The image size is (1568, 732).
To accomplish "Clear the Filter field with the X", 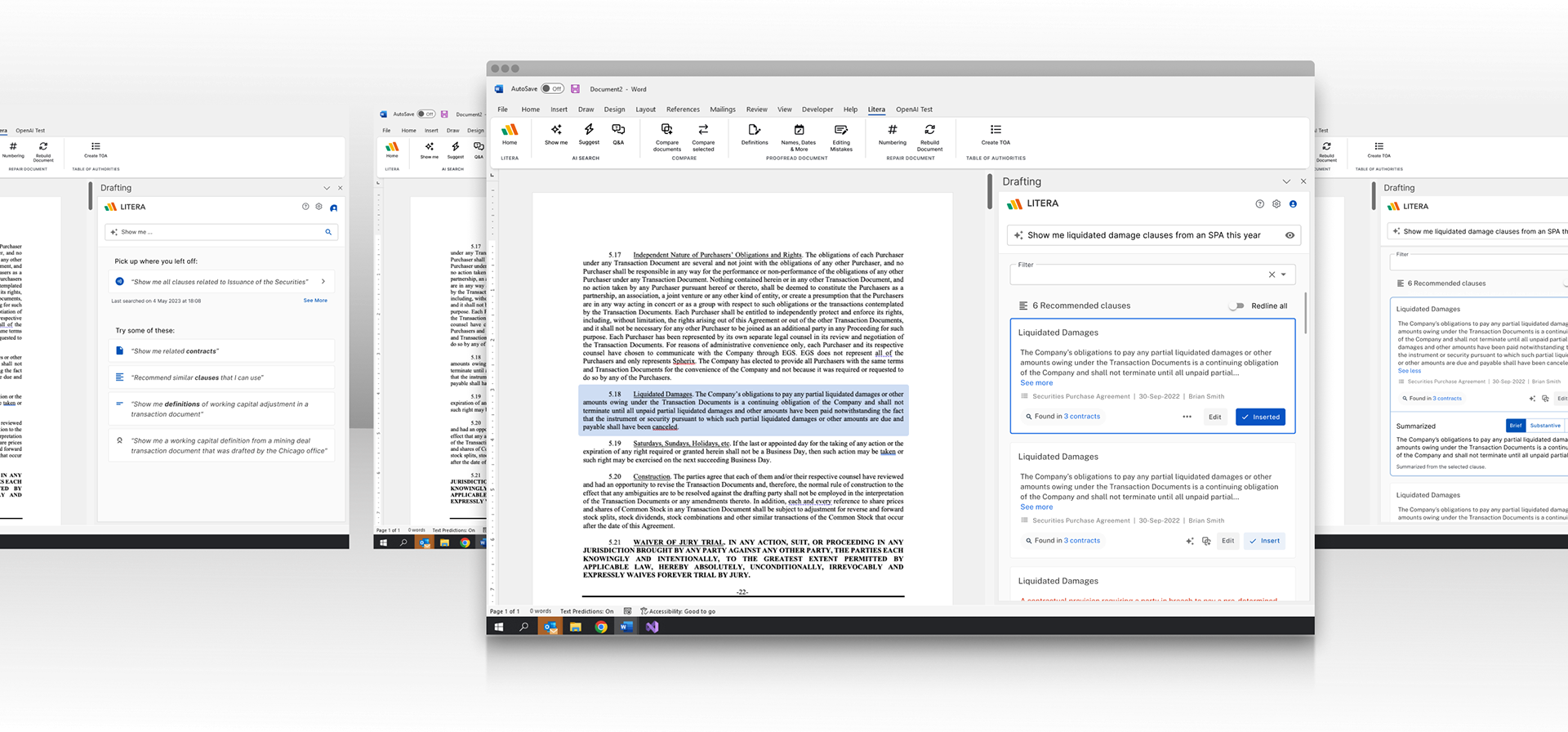I will point(1272,274).
